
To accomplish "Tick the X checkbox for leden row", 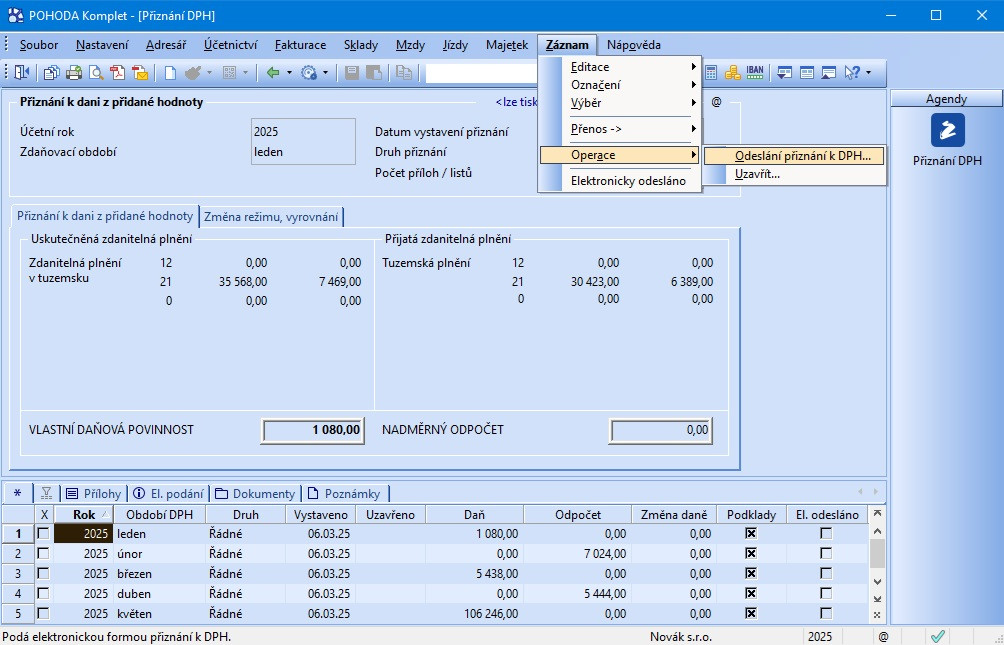I will click(x=43, y=534).
